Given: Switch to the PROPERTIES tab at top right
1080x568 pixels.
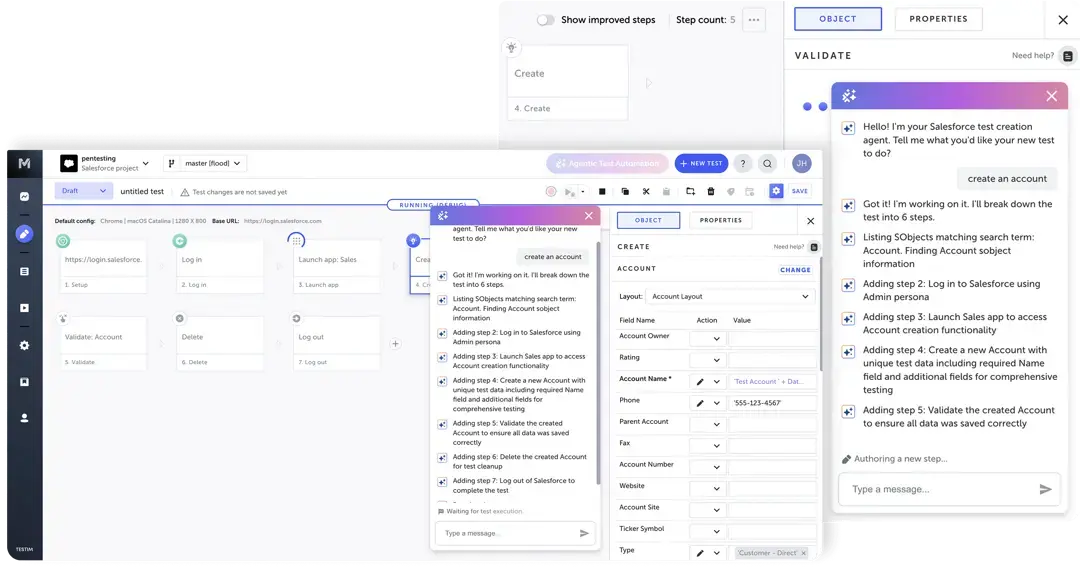Looking at the screenshot, I should click(x=938, y=19).
